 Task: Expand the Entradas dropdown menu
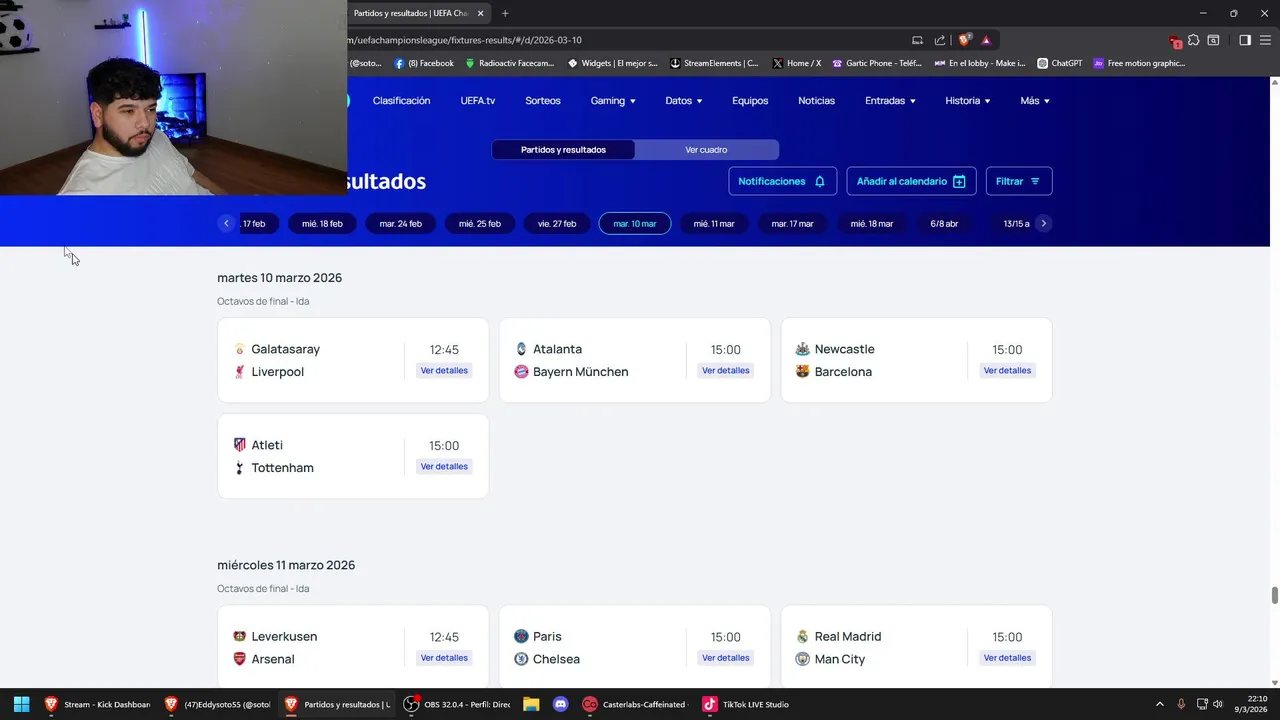890,101
